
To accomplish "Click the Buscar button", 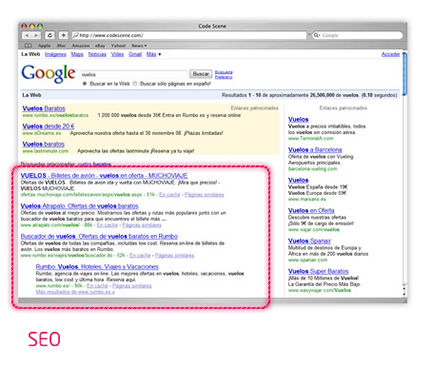I will [201, 74].
